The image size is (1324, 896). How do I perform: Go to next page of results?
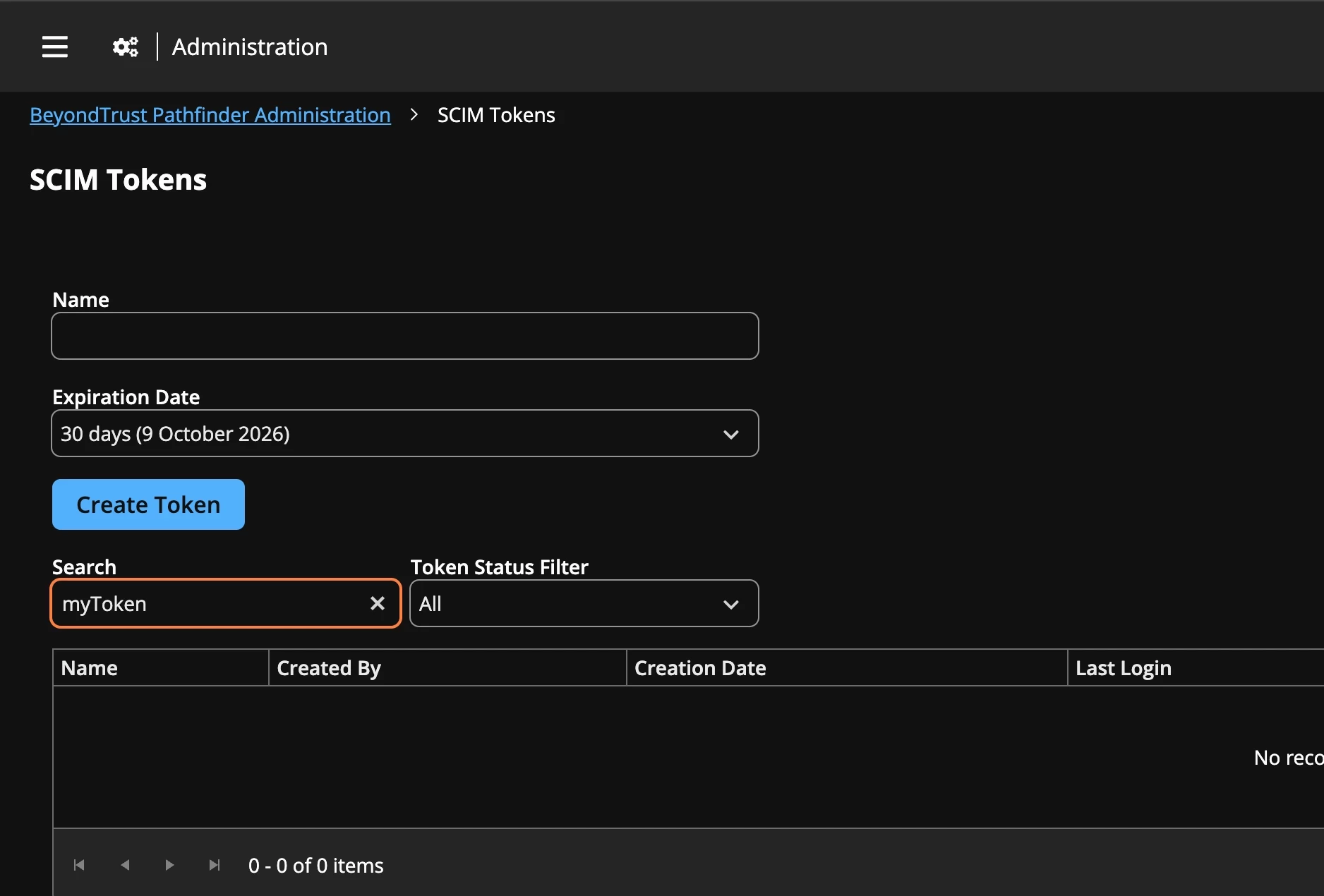click(169, 865)
